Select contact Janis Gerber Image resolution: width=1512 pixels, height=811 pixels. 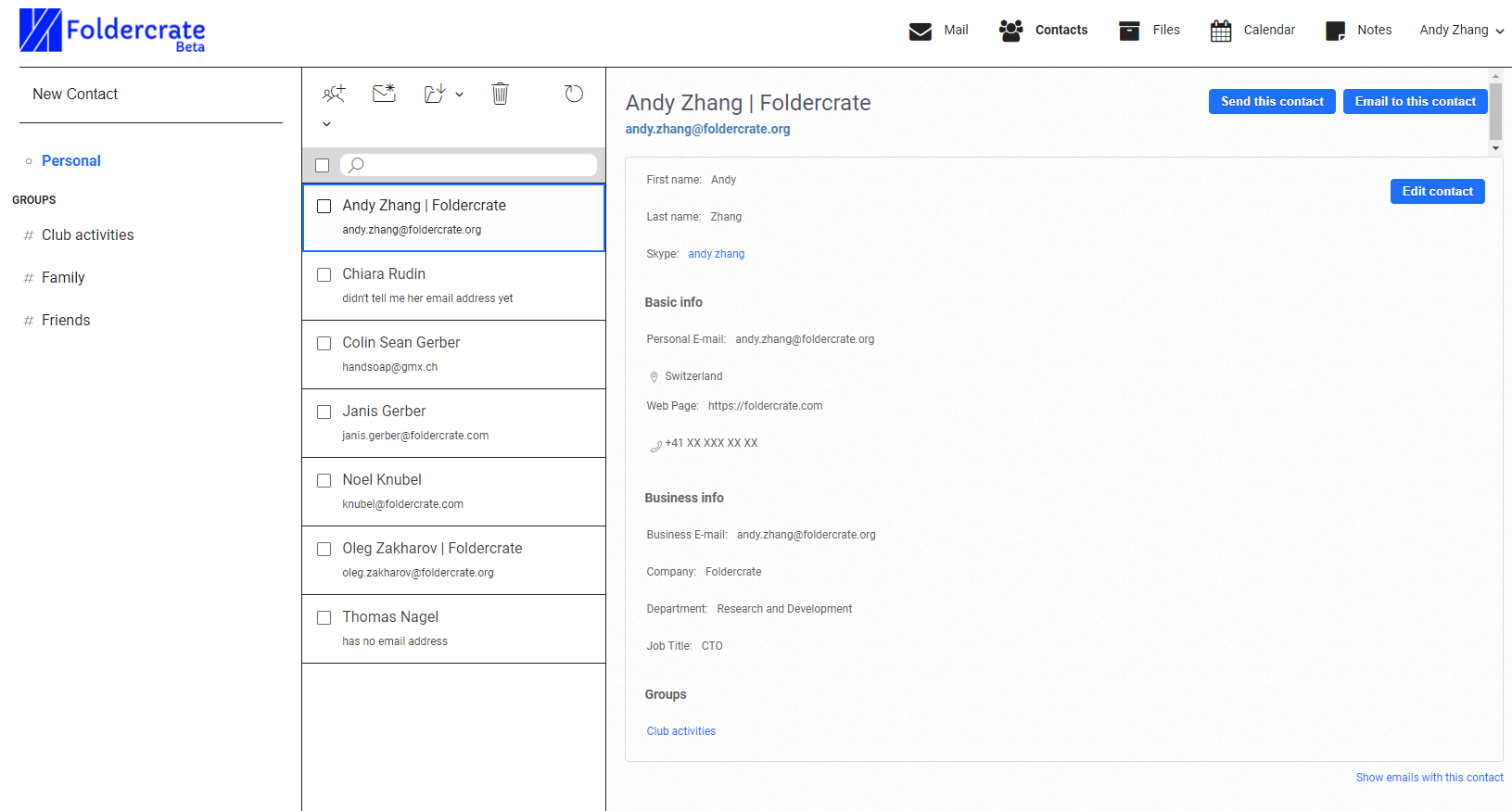tap(453, 424)
